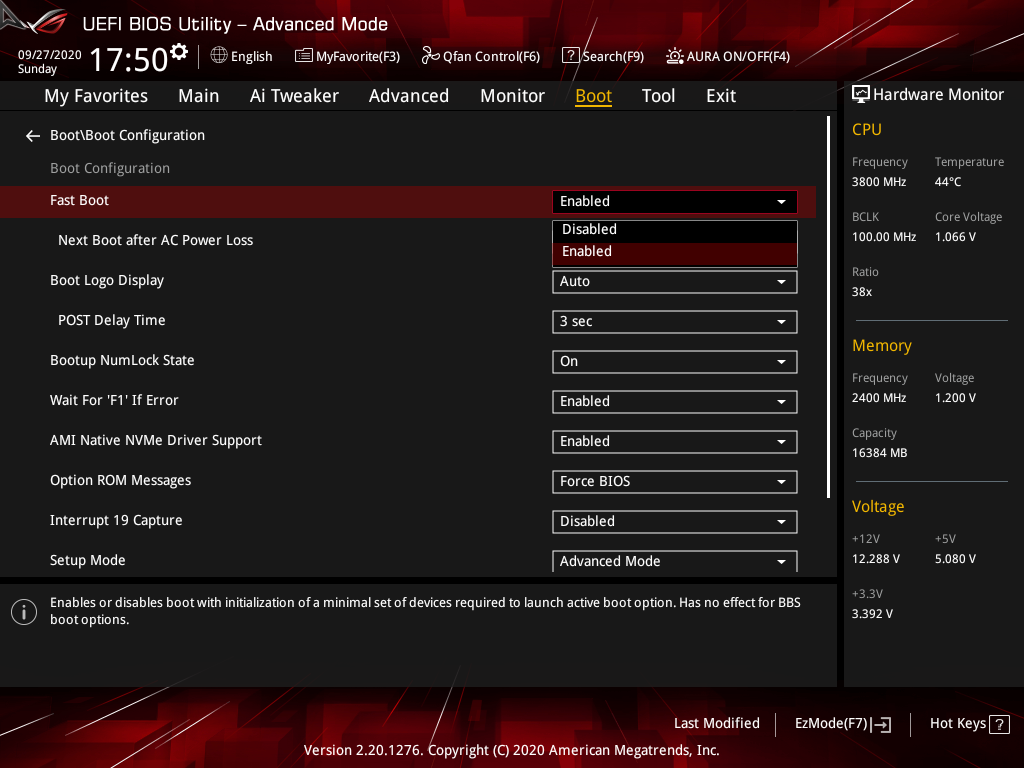The image size is (1024, 768).
Task: Open the Tool tab
Action: [x=658, y=96]
